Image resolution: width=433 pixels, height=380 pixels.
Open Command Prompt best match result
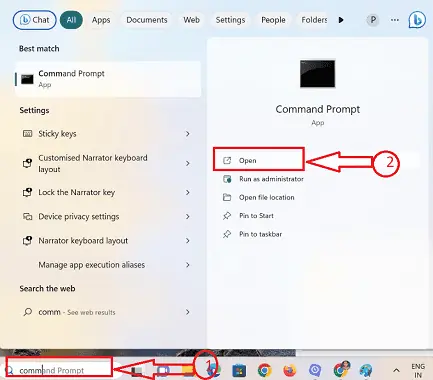(108, 79)
